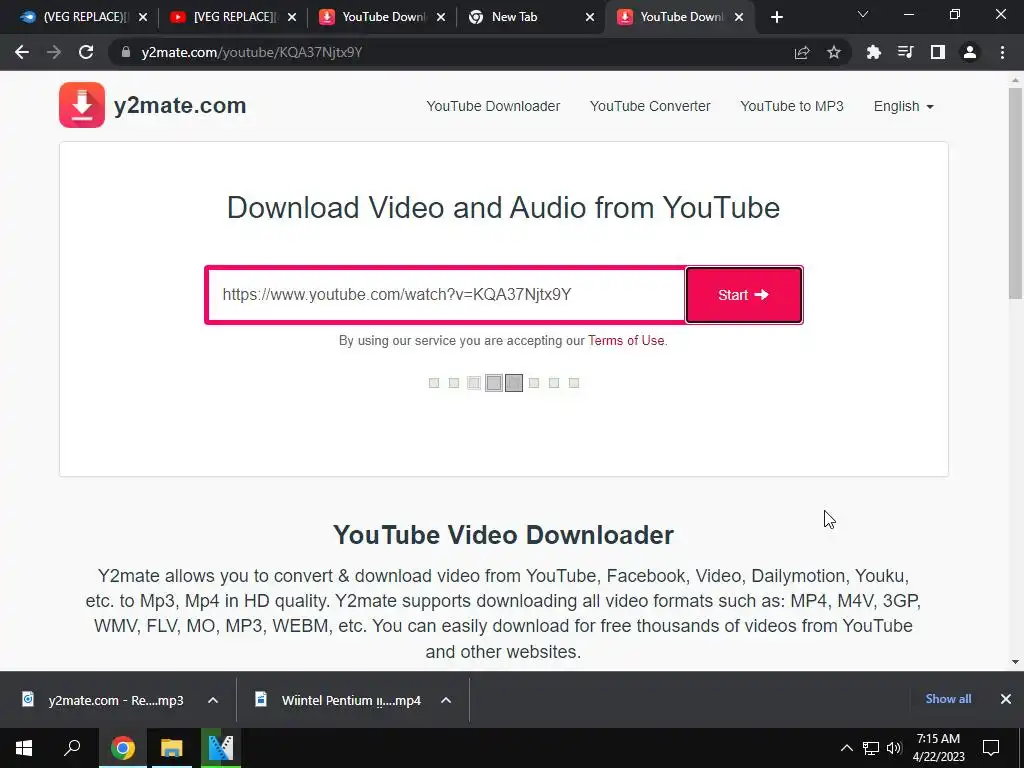Click the y2mate red download logo

pos(82,105)
